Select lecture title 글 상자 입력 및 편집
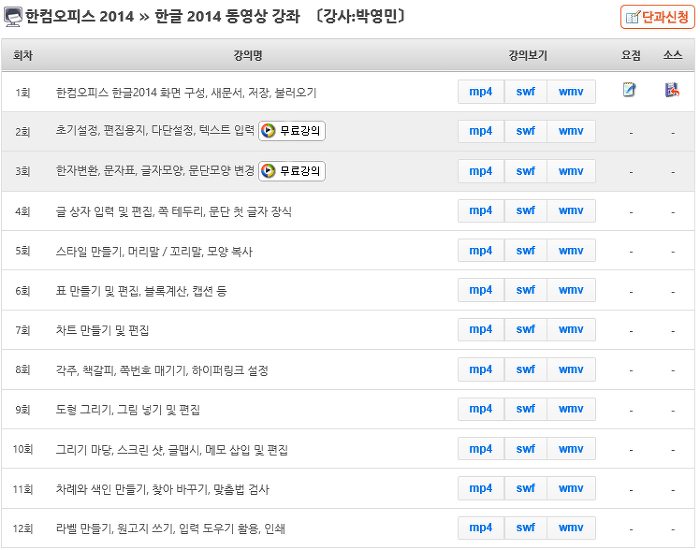 [174, 211]
